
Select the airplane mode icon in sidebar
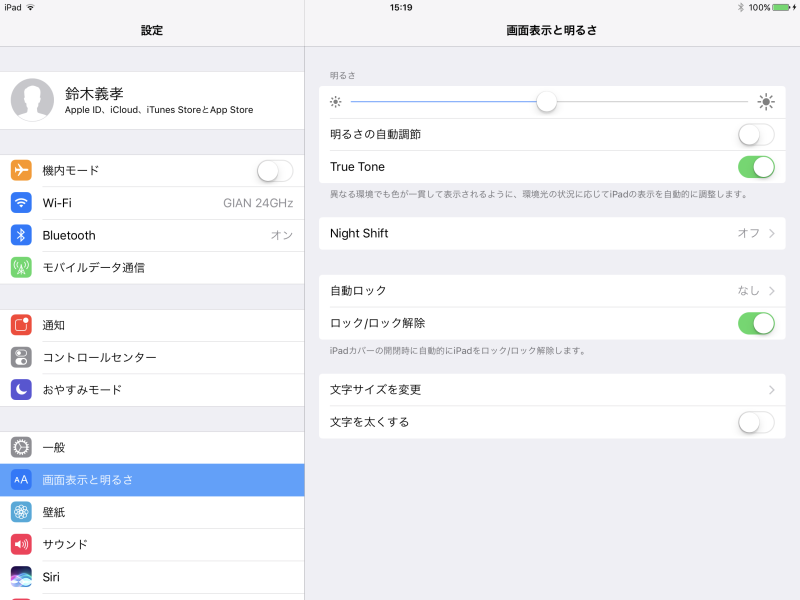(20, 170)
